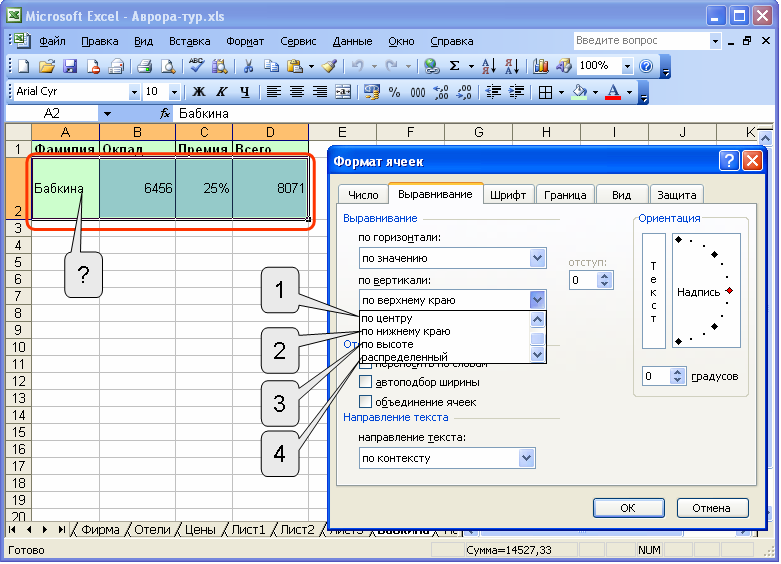The image size is (781, 564).
Task: Open the font size dropdown
Action: pyautogui.click(x=174, y=92)
